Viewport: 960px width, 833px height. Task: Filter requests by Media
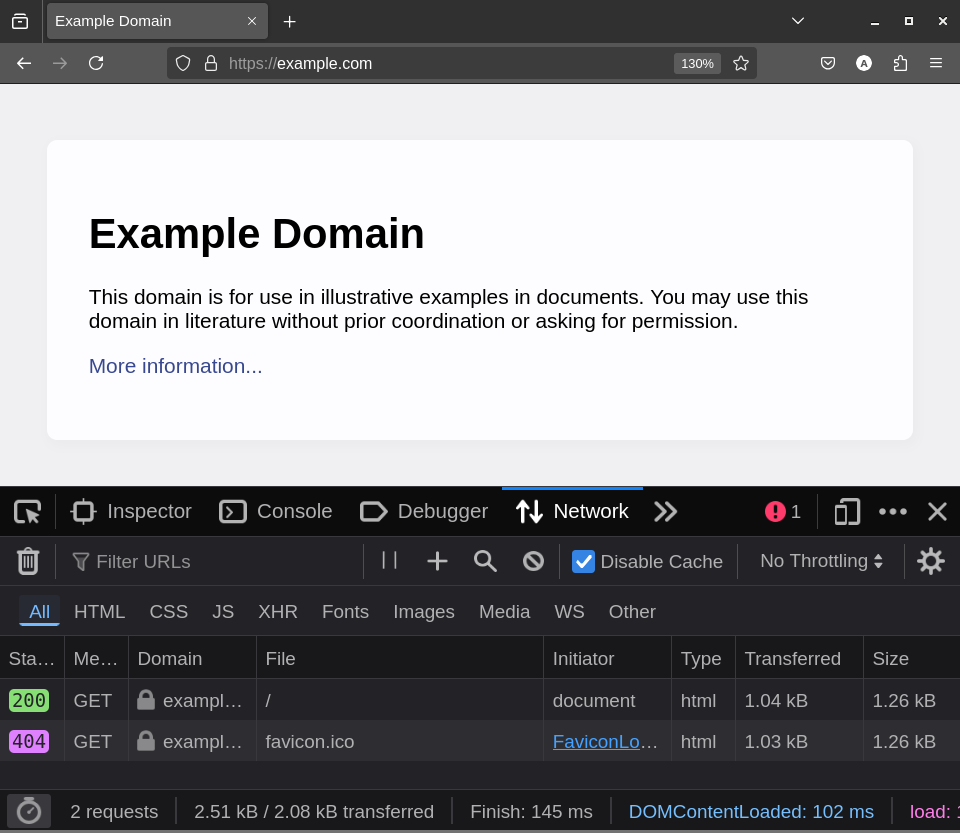[504, 611]
